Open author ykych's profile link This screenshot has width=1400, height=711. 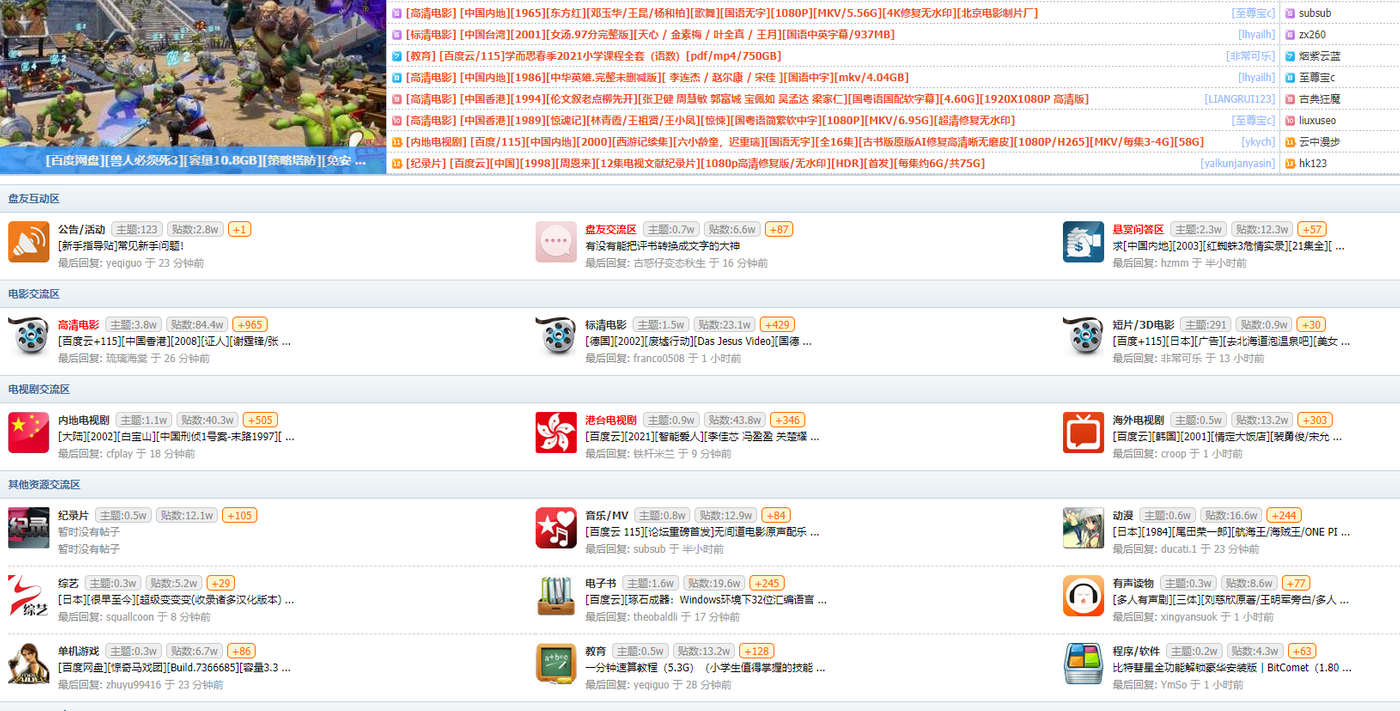click(1259, 142)
